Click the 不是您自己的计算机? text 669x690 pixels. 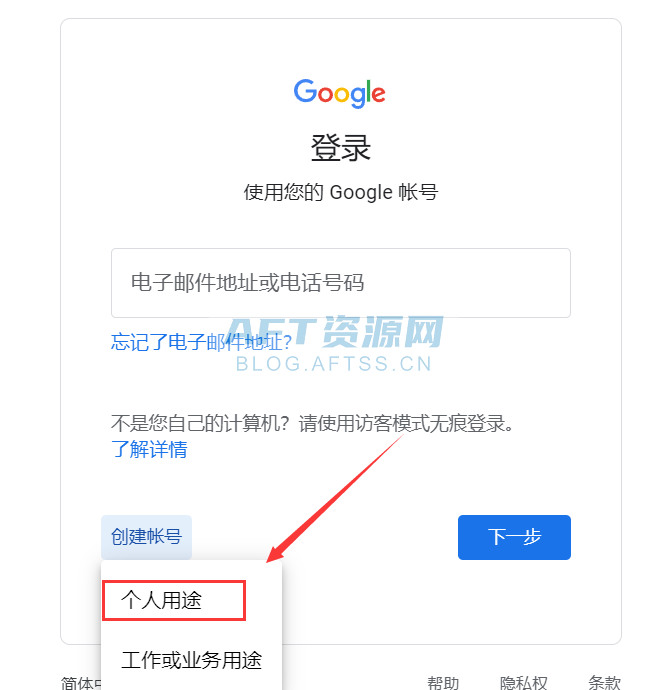(200, 423)
